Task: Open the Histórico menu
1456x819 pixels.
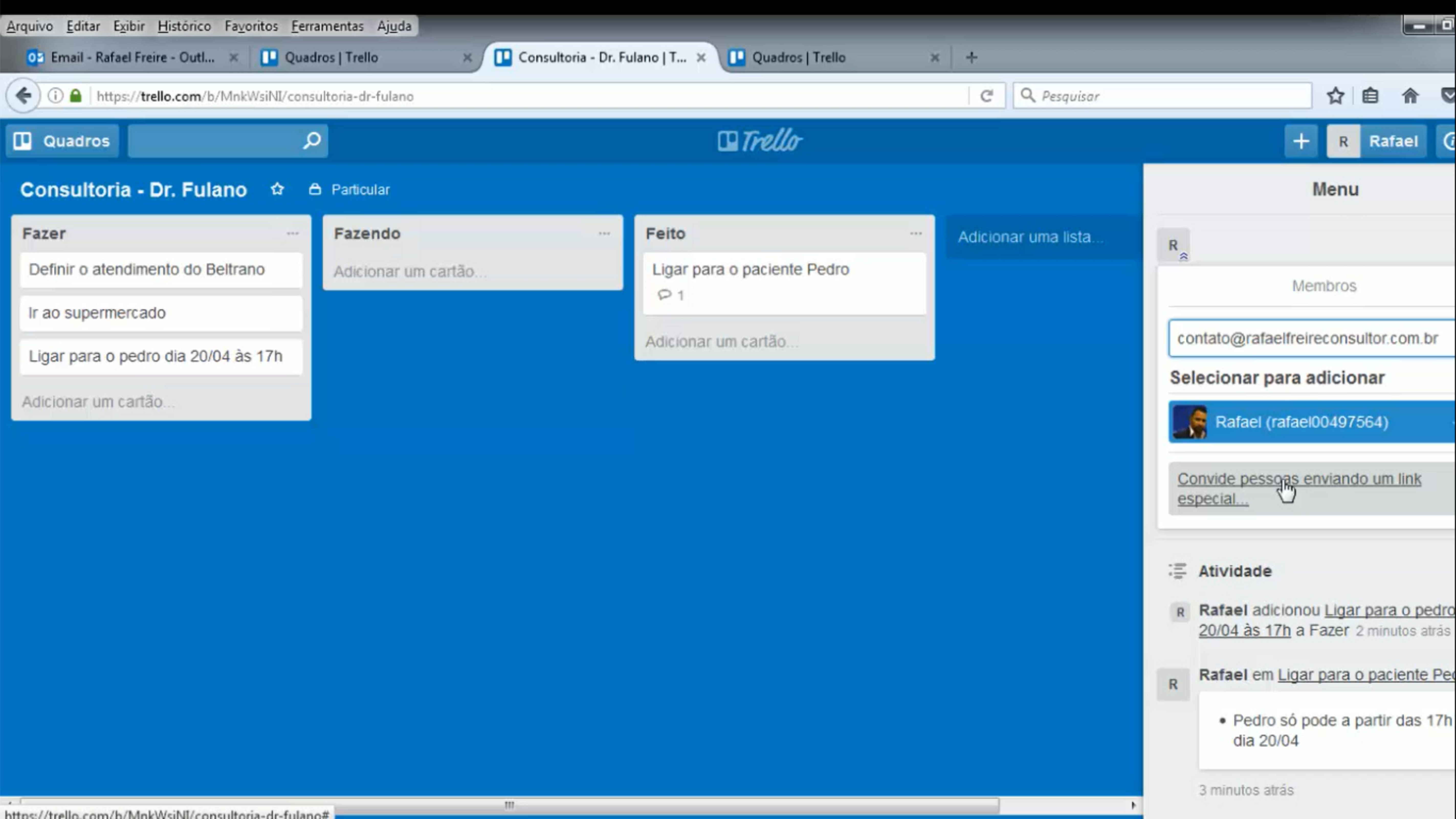Action: pyautogui.click(x=184, y=26)
